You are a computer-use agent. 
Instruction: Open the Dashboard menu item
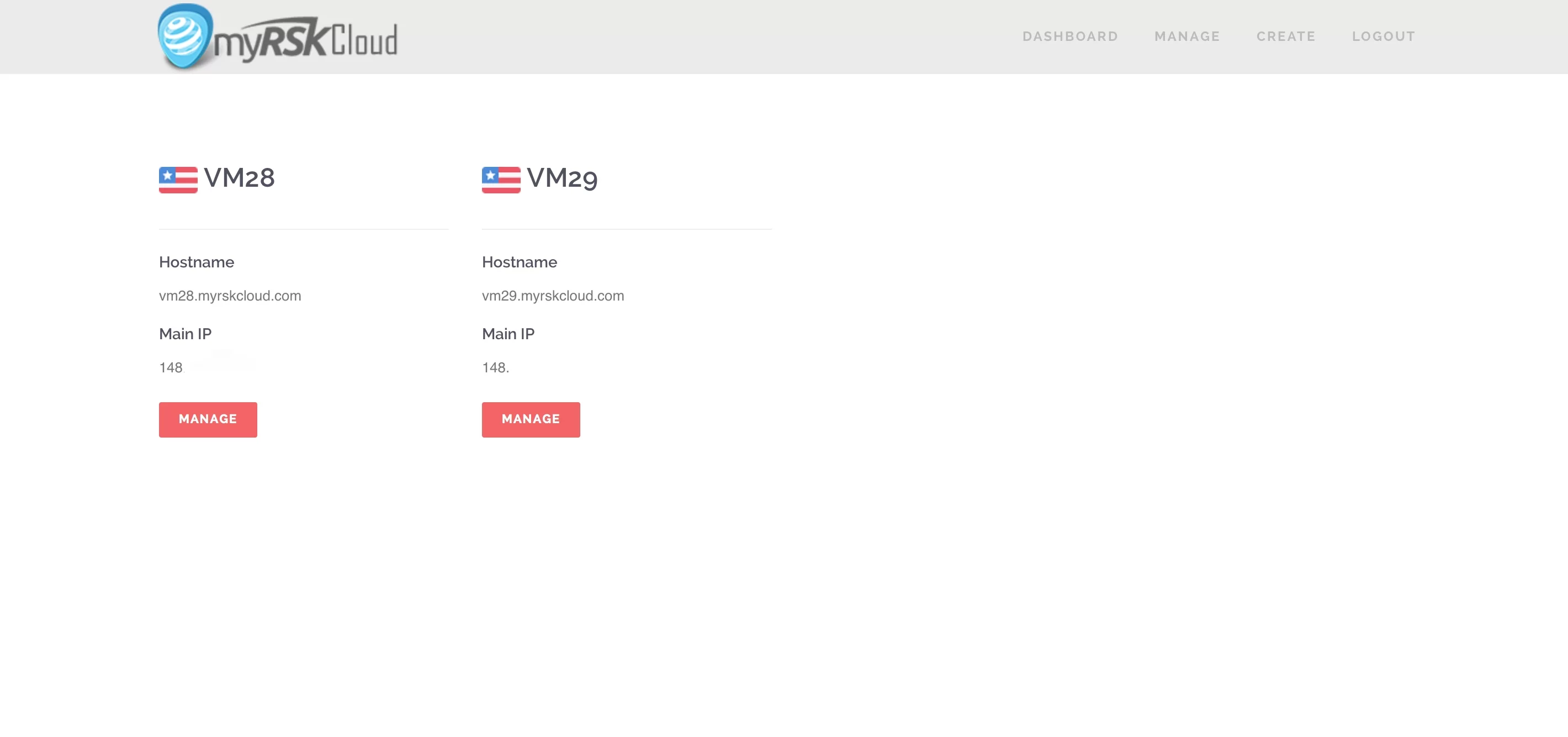click(x=1070, y=36)
